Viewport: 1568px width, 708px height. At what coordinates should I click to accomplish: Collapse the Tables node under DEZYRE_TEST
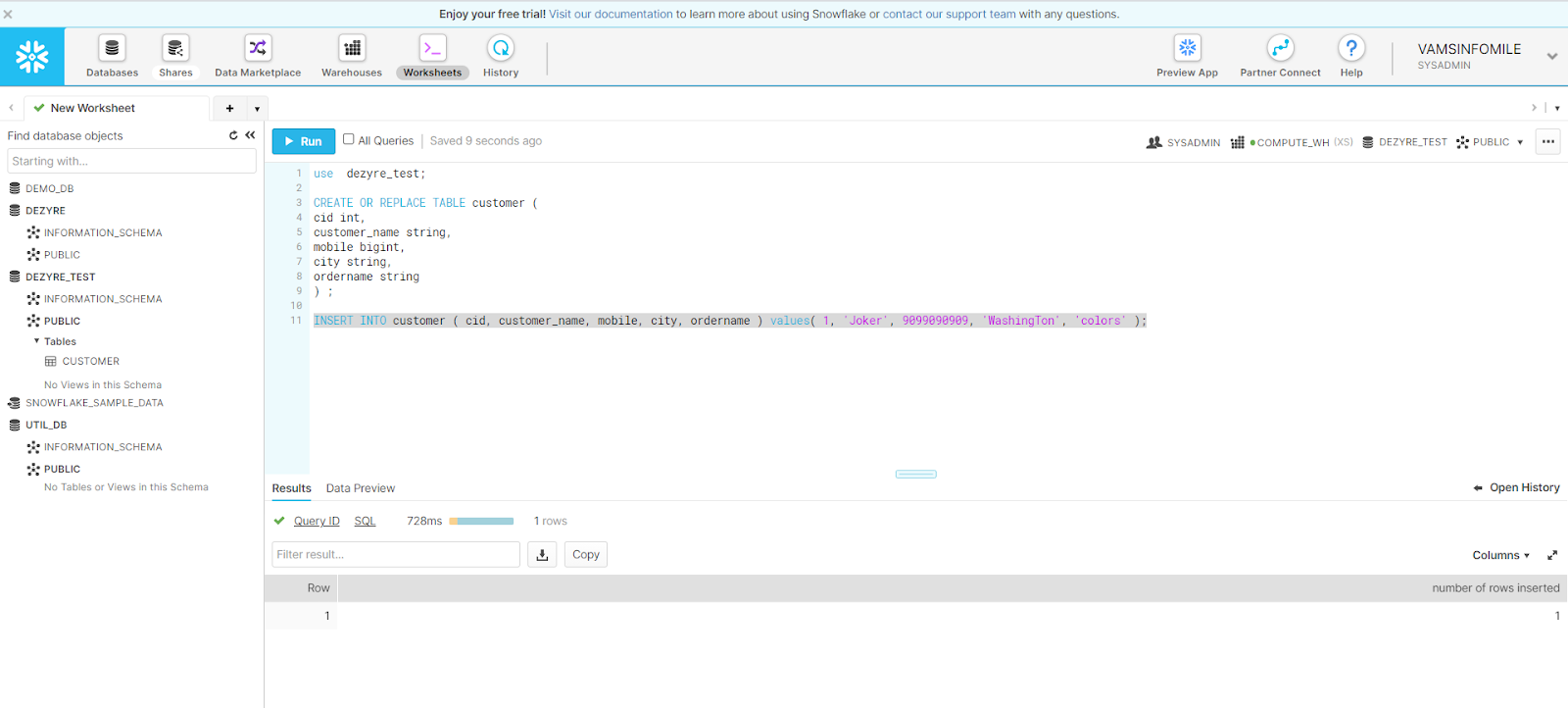click(x=37, y=341)
